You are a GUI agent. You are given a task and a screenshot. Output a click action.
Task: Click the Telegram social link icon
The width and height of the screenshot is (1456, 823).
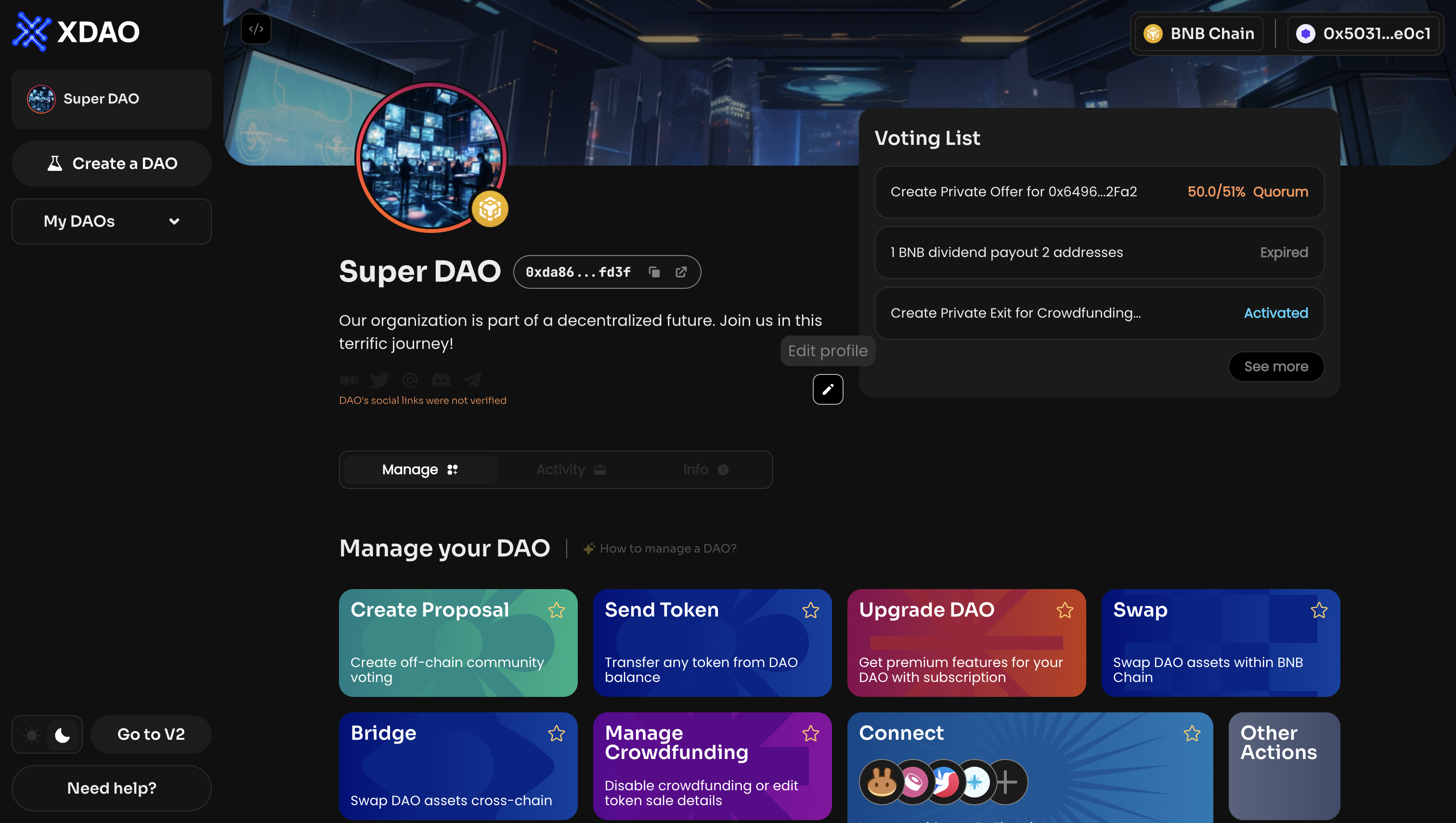tap(471, 380)
